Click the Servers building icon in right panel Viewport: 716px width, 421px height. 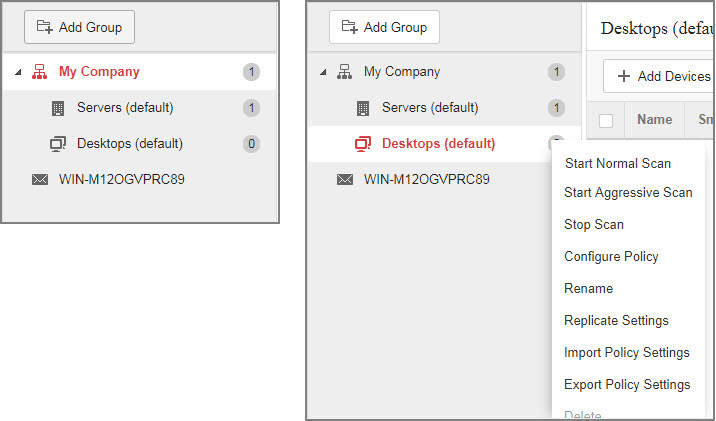(363, 108)
